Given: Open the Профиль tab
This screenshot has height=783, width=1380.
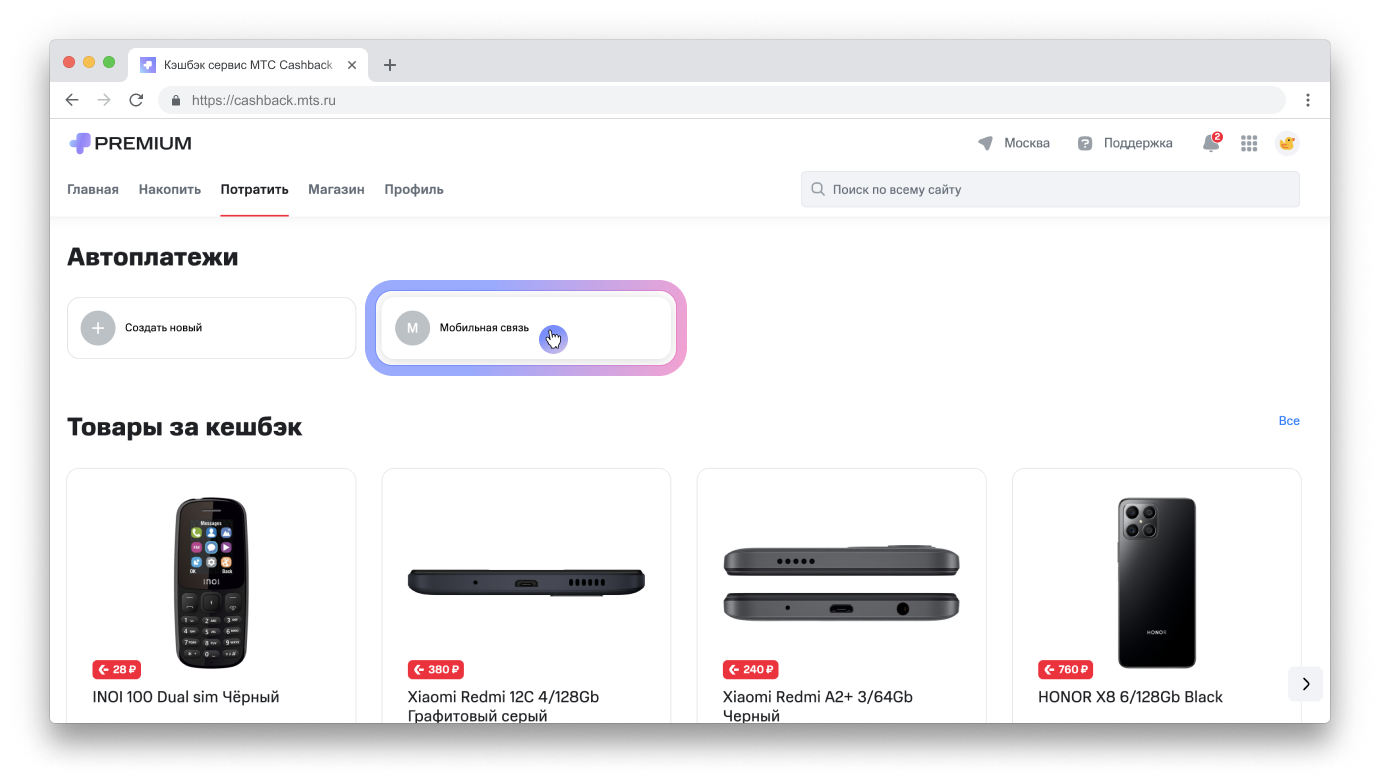Looking at the screenshot, I should (x=414, y=189).
